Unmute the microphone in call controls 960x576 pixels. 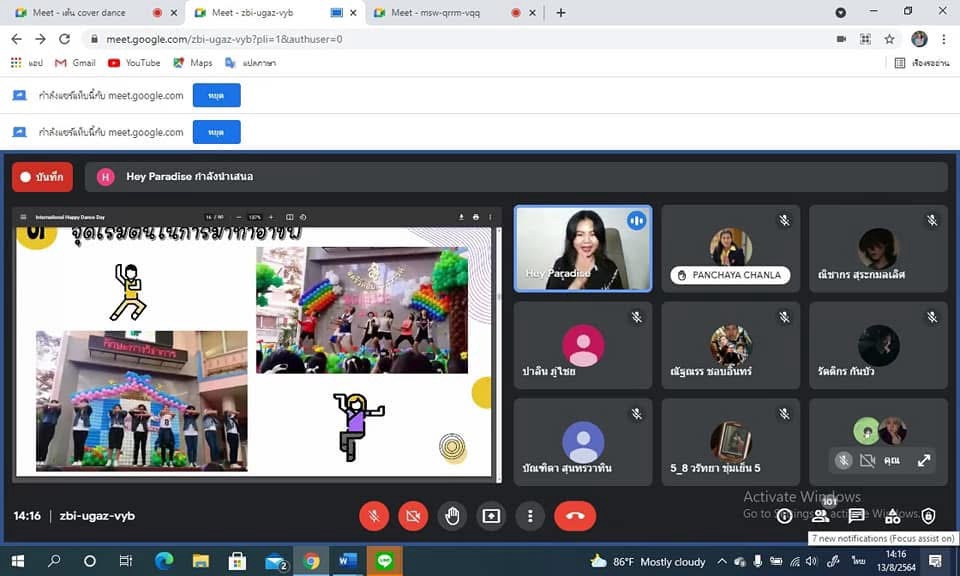(373, 516)
